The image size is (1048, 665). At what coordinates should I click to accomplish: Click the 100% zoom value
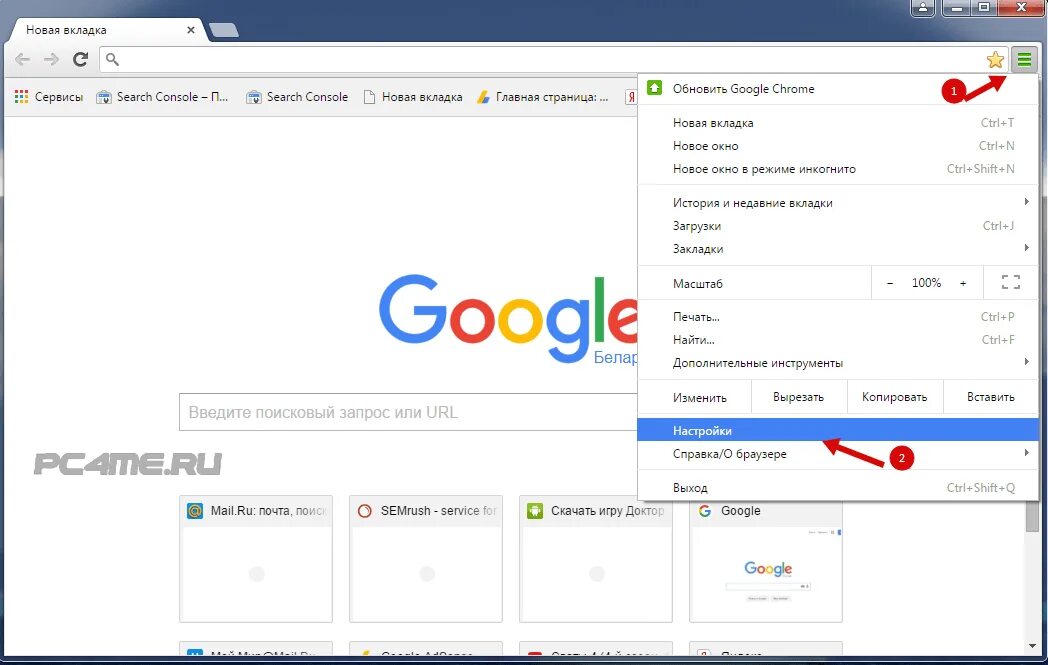coord(926,283)
